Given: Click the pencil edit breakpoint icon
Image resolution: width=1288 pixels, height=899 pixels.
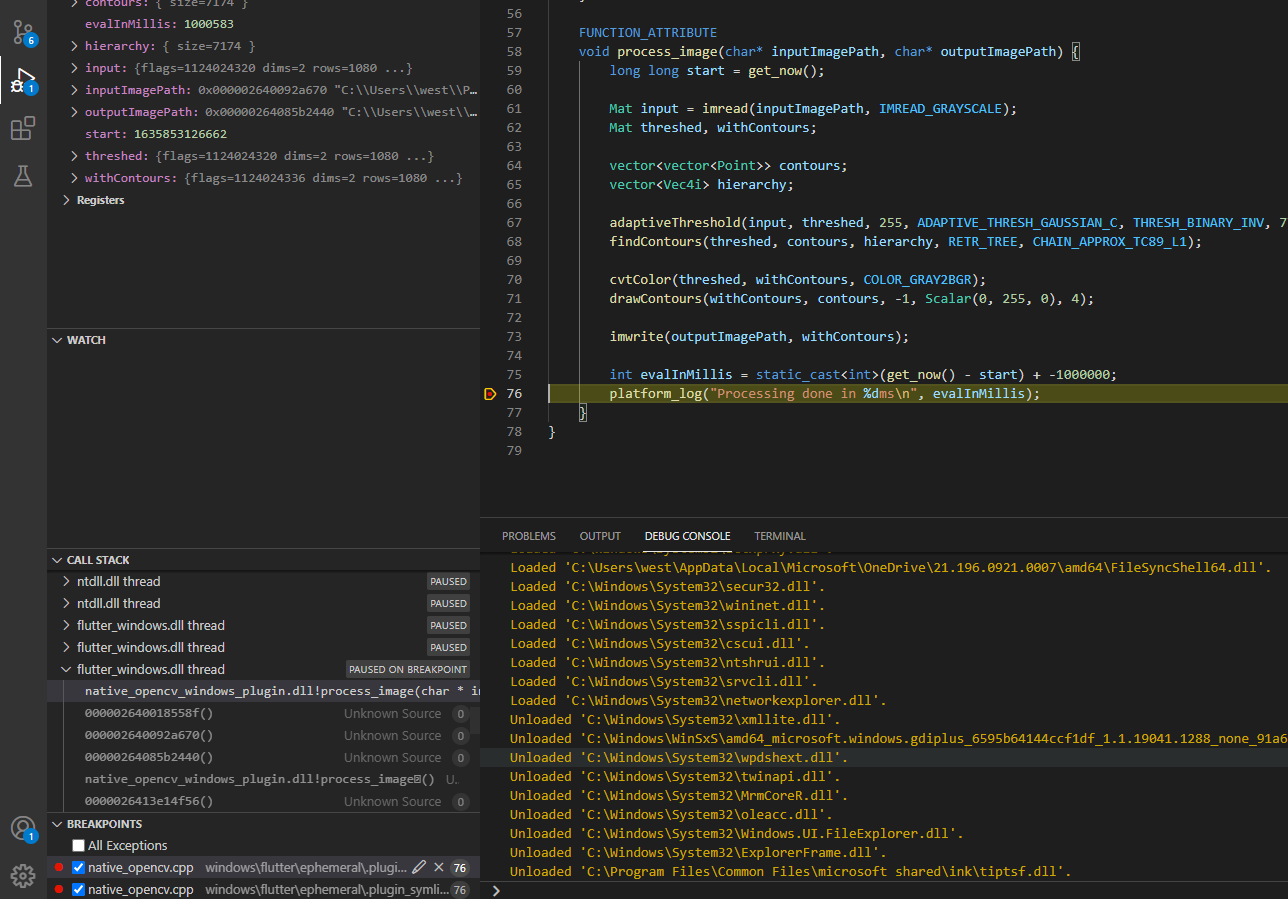Looking at the screenshot, I should click(419, 867).
